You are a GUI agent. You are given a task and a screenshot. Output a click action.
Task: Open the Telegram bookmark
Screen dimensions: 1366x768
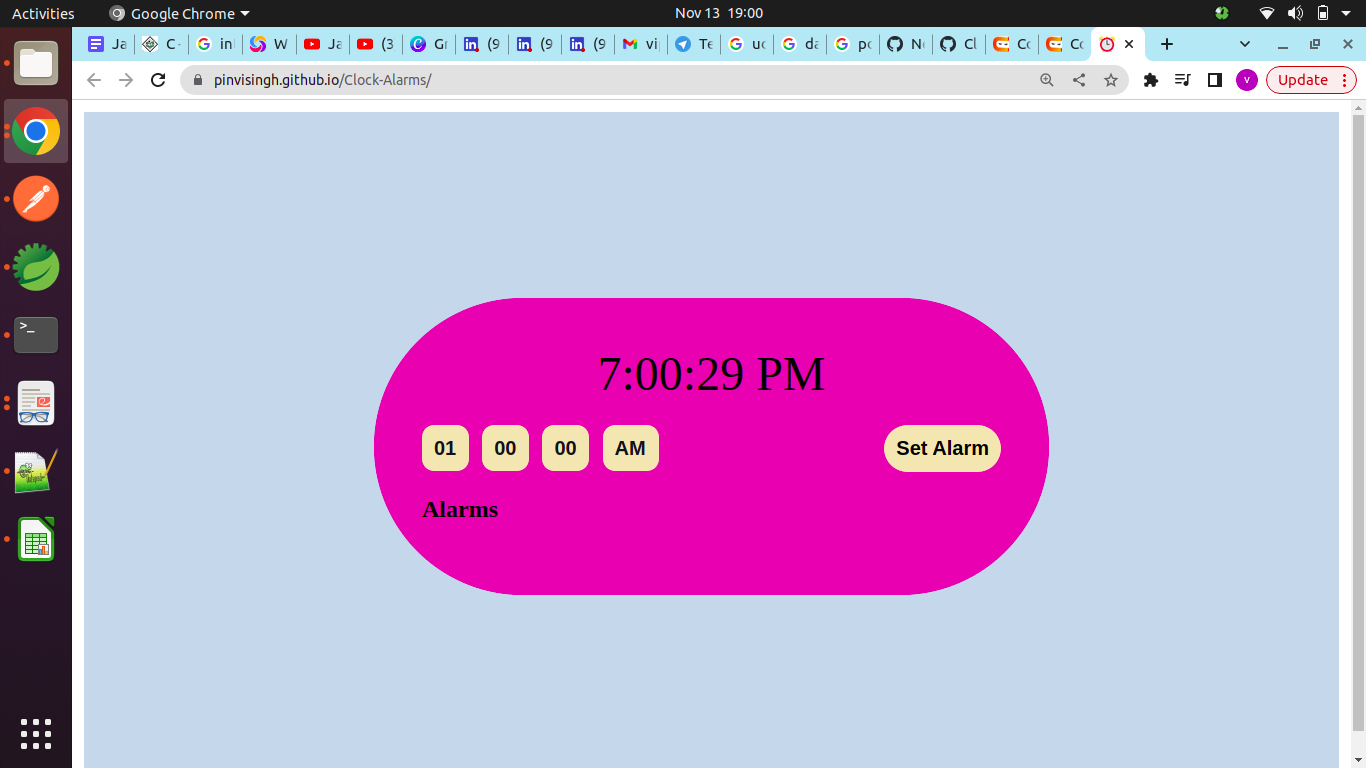coord(691,44)
